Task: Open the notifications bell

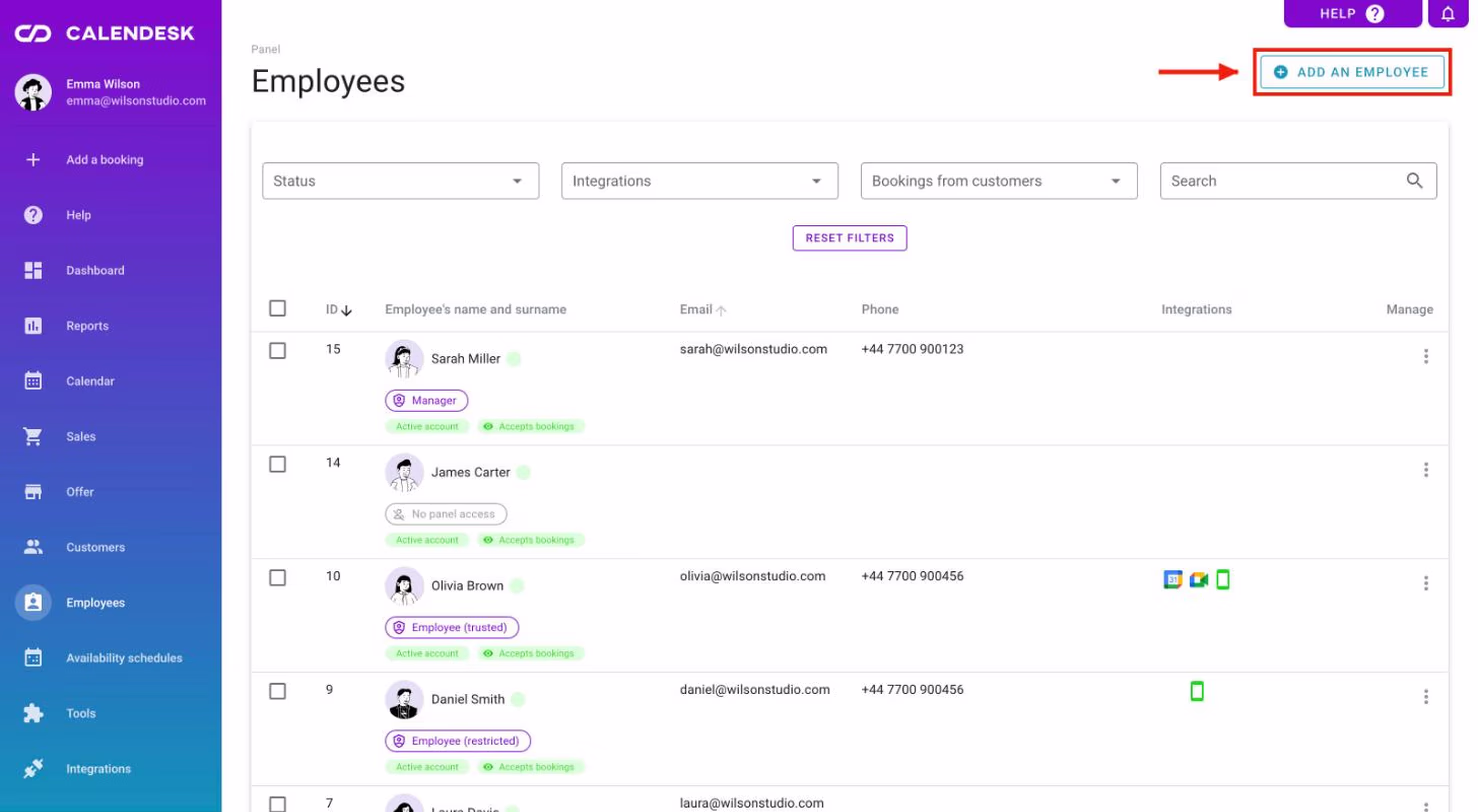Action: (1447, 13)
